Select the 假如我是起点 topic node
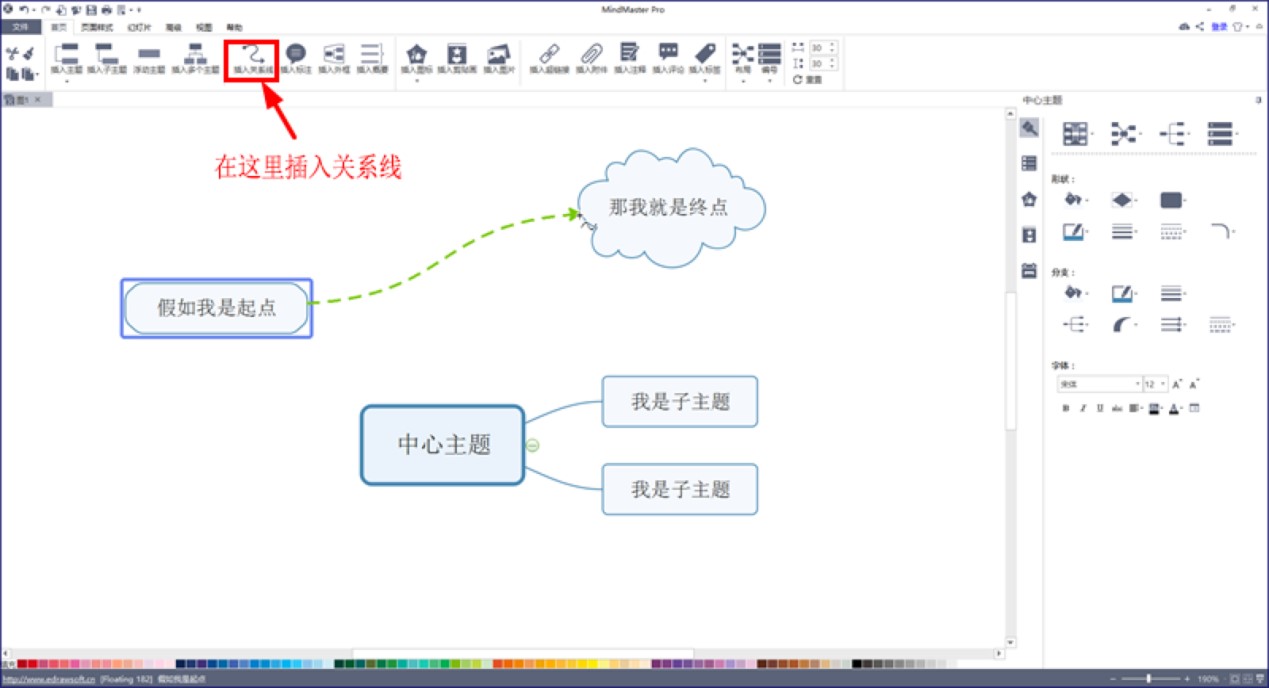 tap(216, 308)
